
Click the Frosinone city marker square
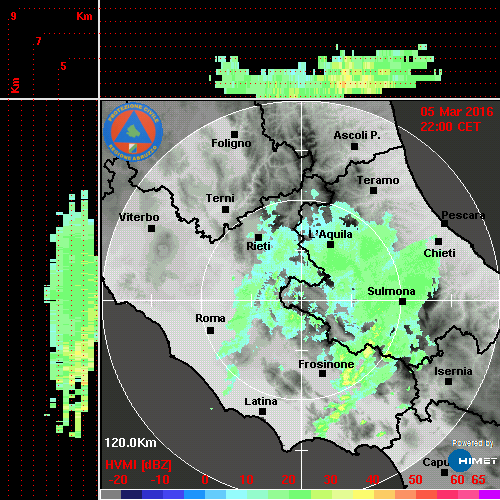pyautogui.click(x=322, y=374)
